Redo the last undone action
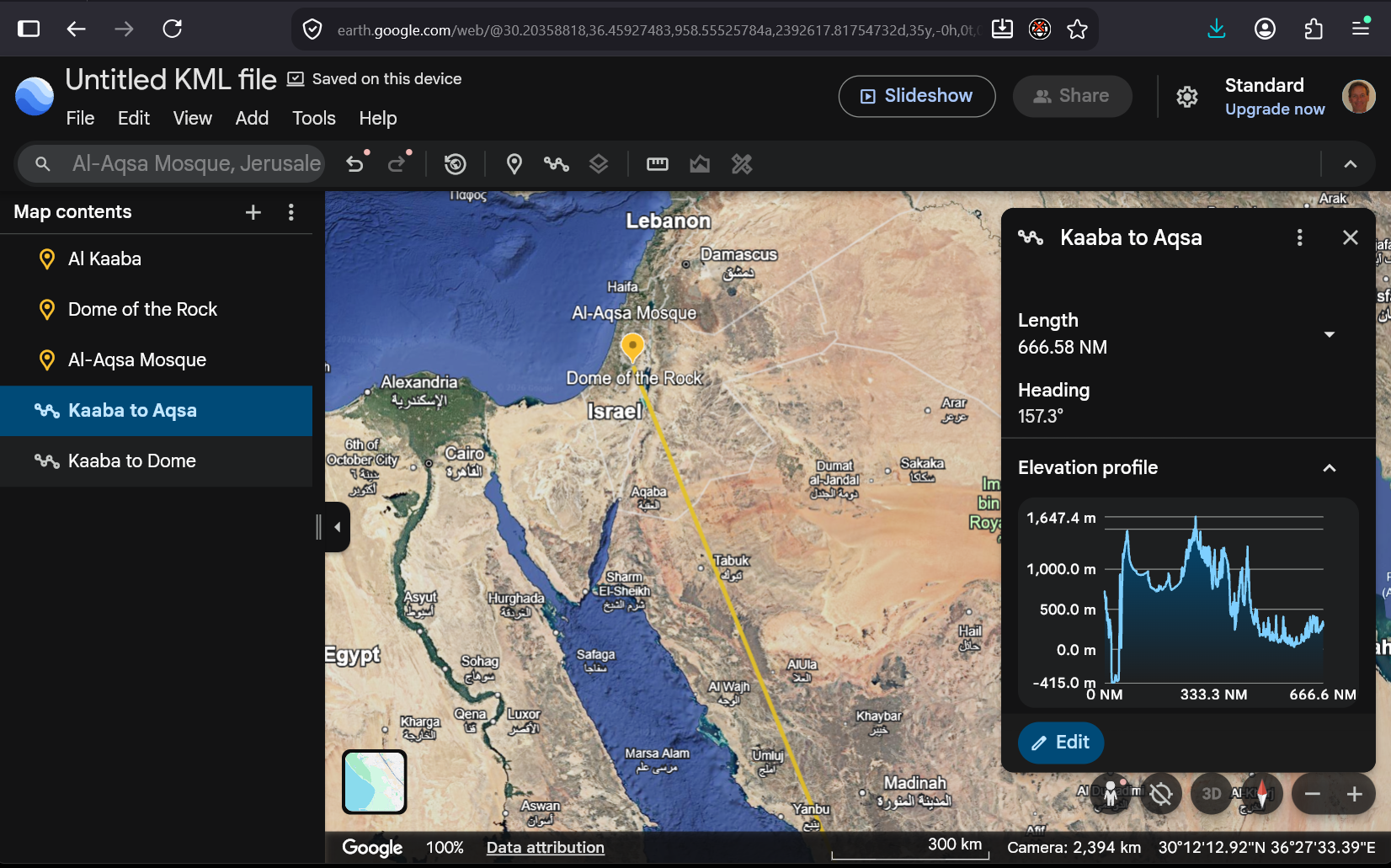The height and width of the screenshot is (868, 1391). pos(397,163)
